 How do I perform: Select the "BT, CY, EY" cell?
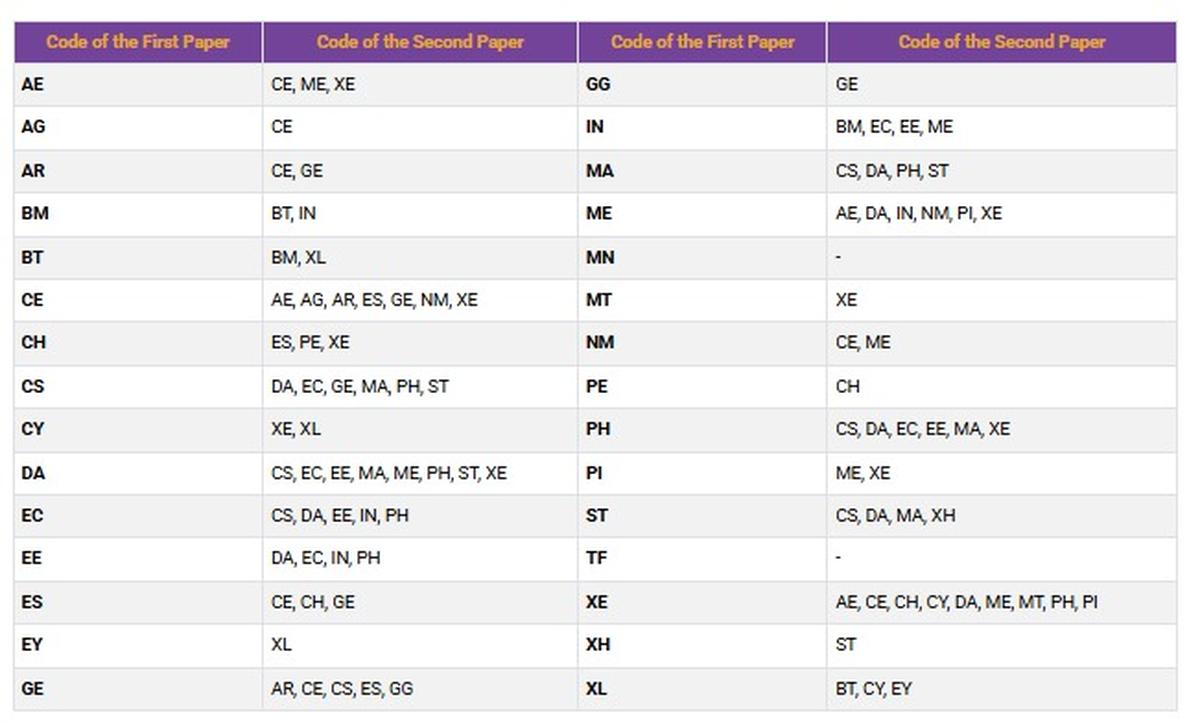click(x=873, y=689)
